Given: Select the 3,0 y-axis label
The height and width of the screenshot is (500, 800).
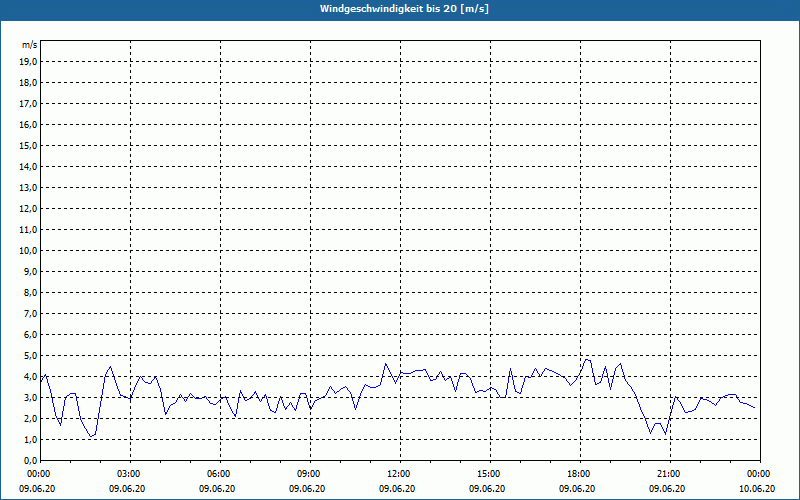Looking at the screenshot, I should point(30,397).
